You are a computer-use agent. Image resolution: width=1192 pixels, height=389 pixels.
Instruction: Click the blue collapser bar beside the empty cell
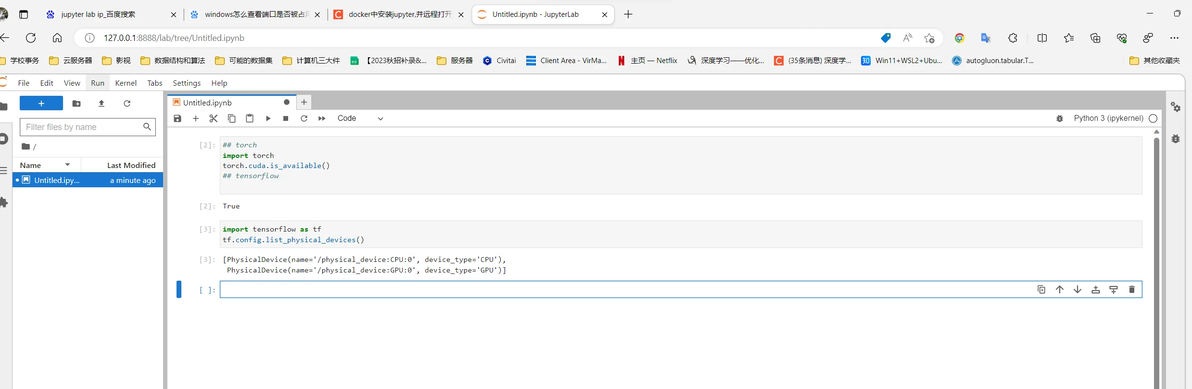point(179,289)
